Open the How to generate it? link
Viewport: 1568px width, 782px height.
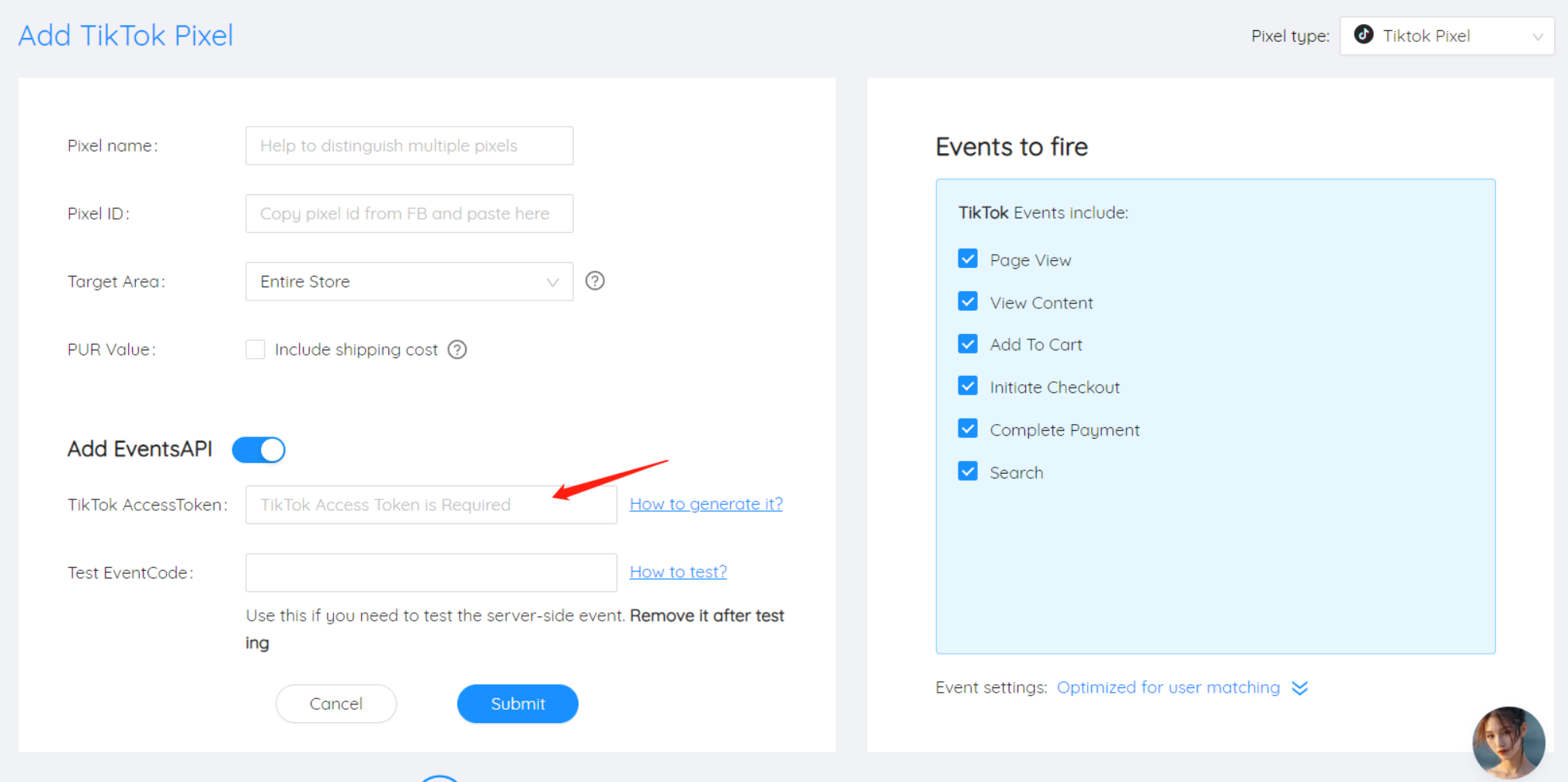click(706, 504)
